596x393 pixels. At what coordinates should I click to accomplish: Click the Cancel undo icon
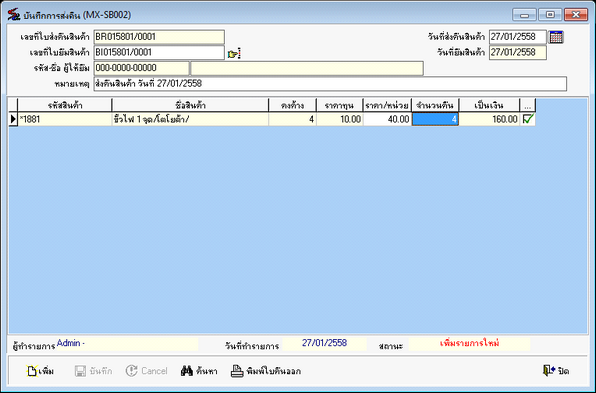[132, 371]
